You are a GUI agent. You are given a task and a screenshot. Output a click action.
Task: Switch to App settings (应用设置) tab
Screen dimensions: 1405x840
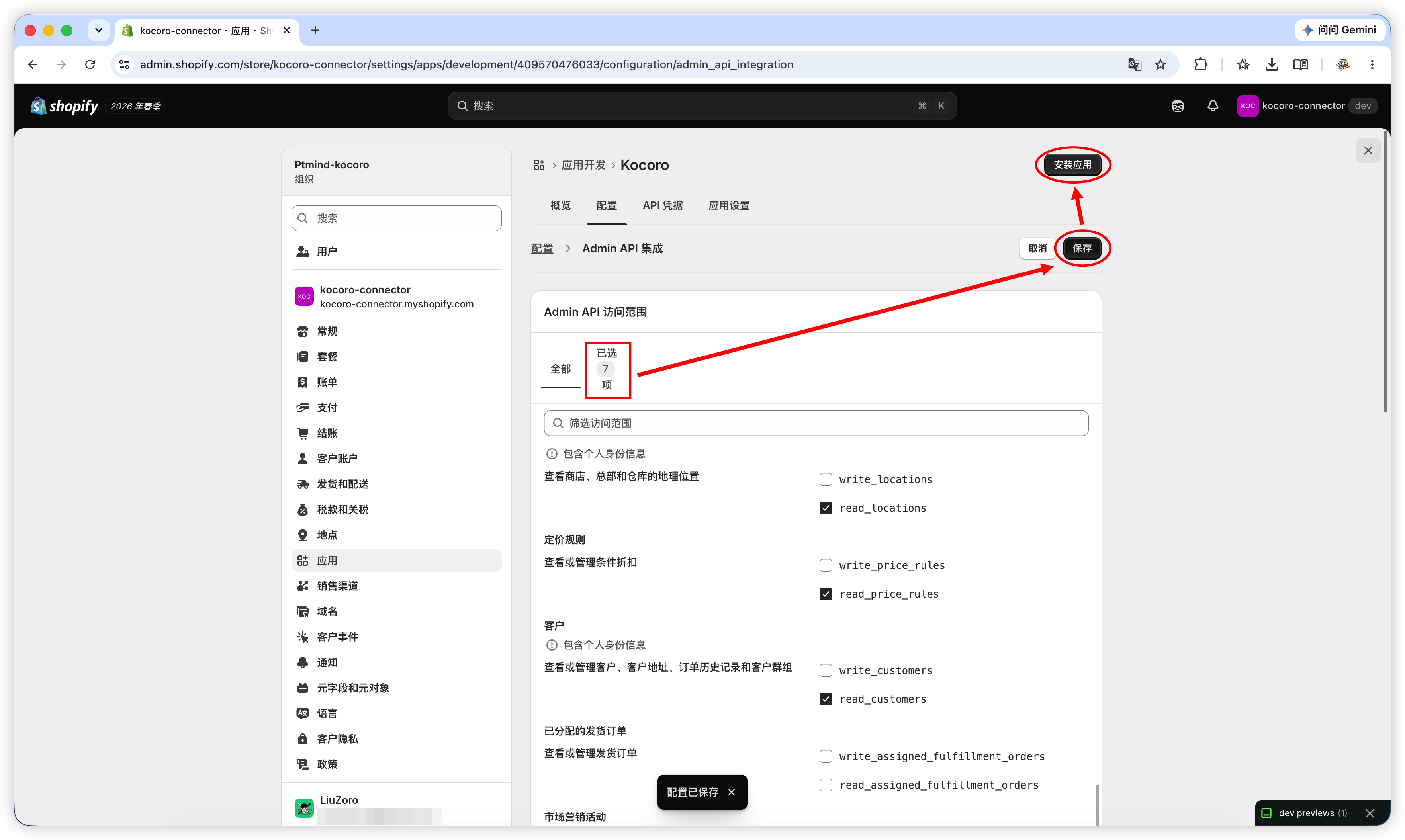(x=729, y=205)
